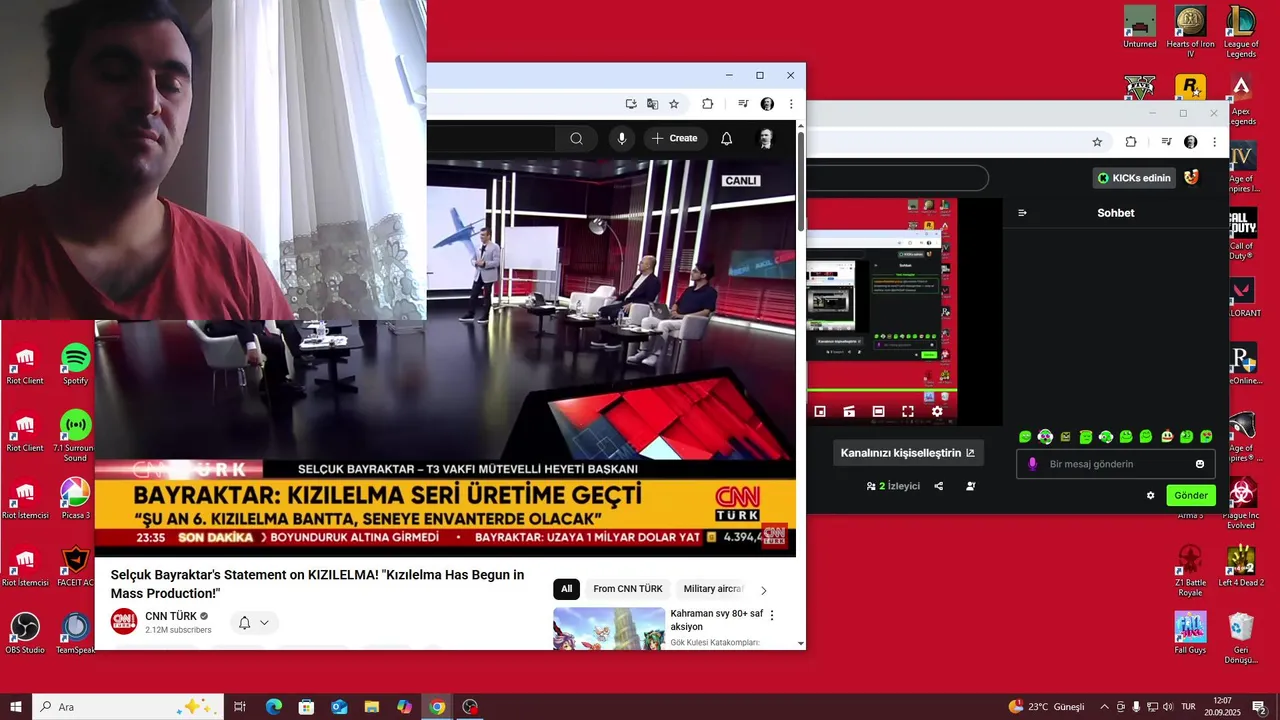The image size is (1280, 720).
Task: Open media controls icon in YouTube Chrome window
Action: click(743, 104)
